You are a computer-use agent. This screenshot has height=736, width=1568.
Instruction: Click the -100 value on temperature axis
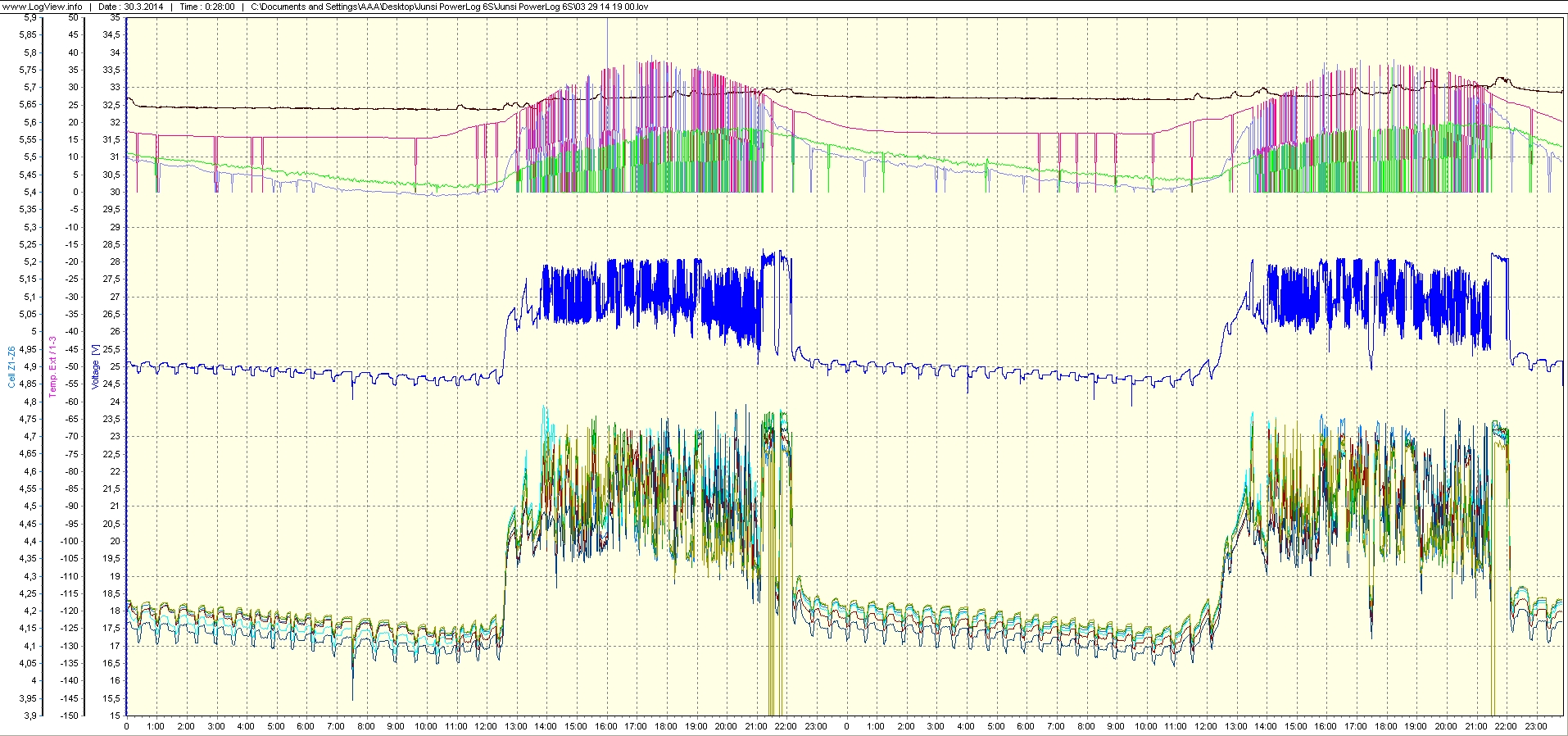point(70,541)
